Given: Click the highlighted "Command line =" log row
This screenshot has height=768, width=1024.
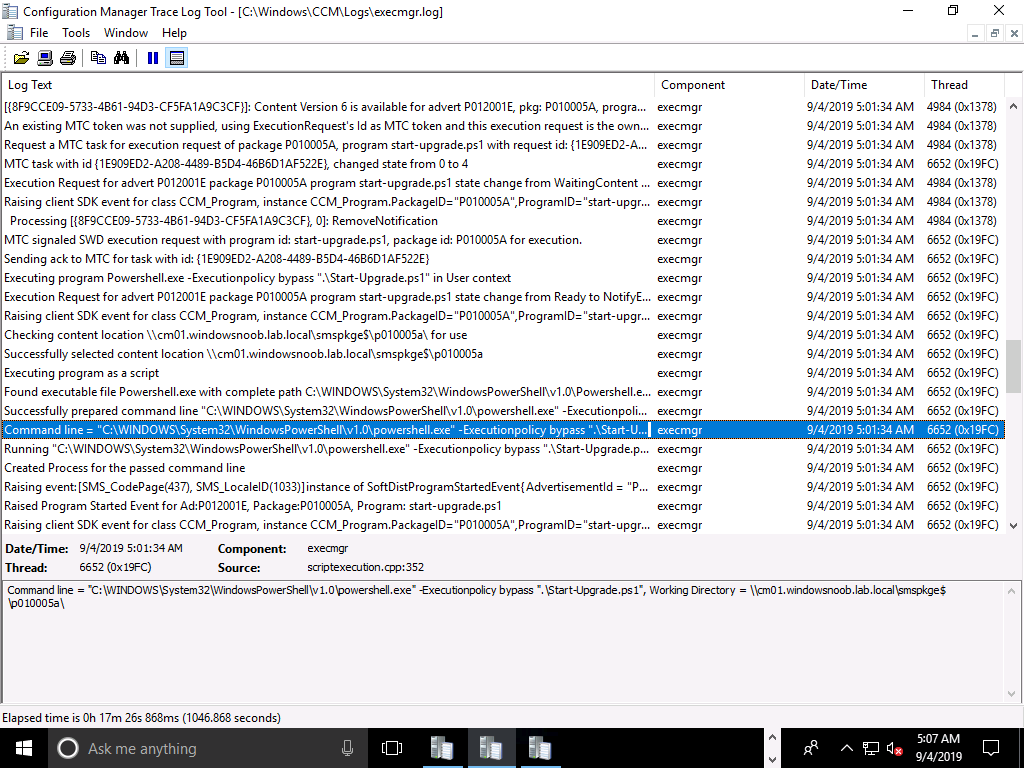Looking at the screenshot, I should 503,430.
